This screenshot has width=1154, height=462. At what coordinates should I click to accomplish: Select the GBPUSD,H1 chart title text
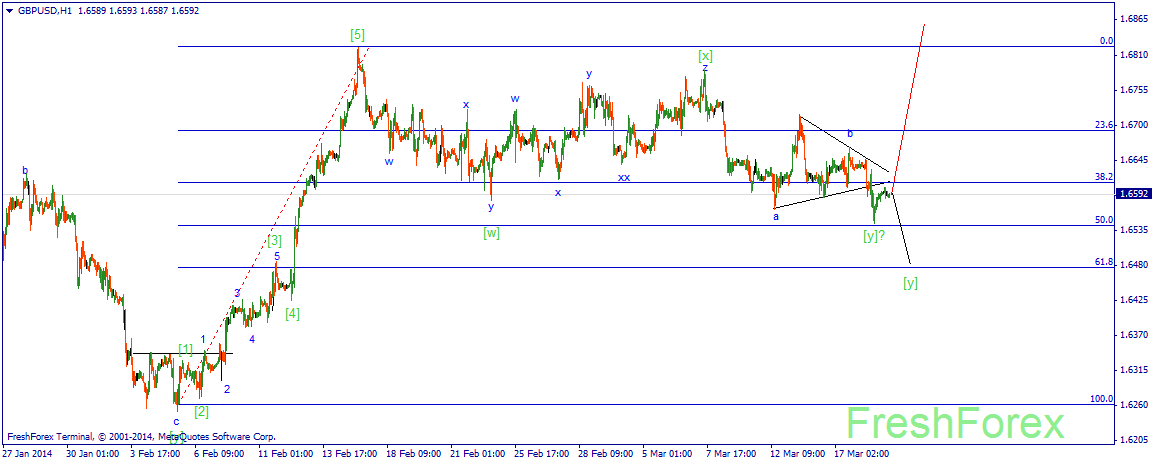click(43, 11)
